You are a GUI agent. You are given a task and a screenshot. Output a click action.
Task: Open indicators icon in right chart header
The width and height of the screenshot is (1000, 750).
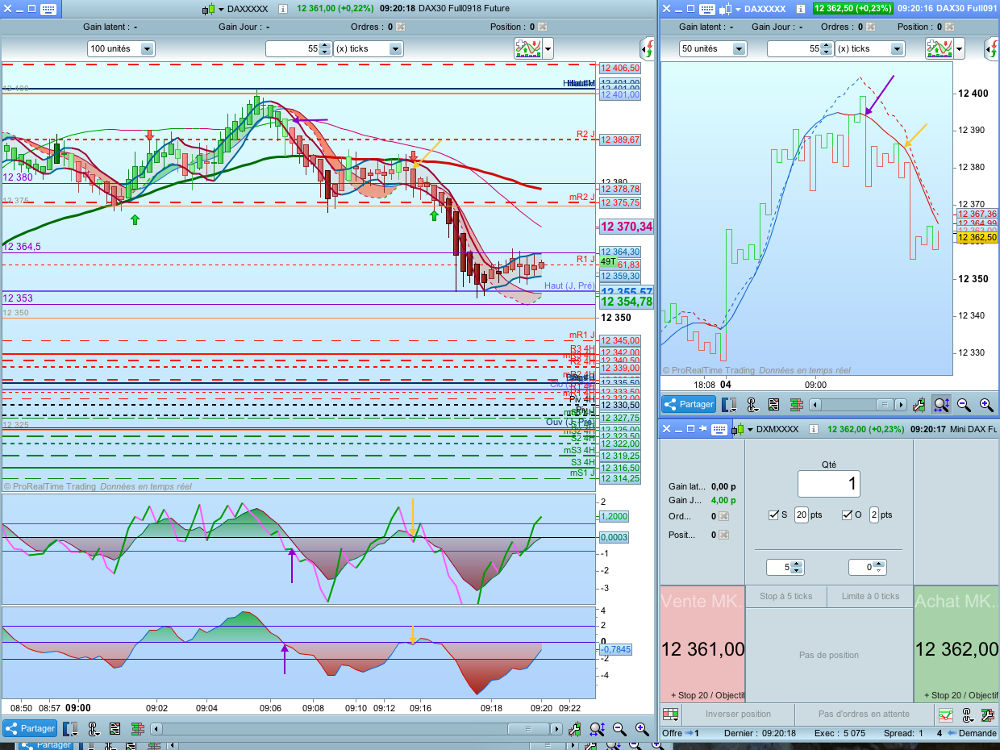point(939,48)
